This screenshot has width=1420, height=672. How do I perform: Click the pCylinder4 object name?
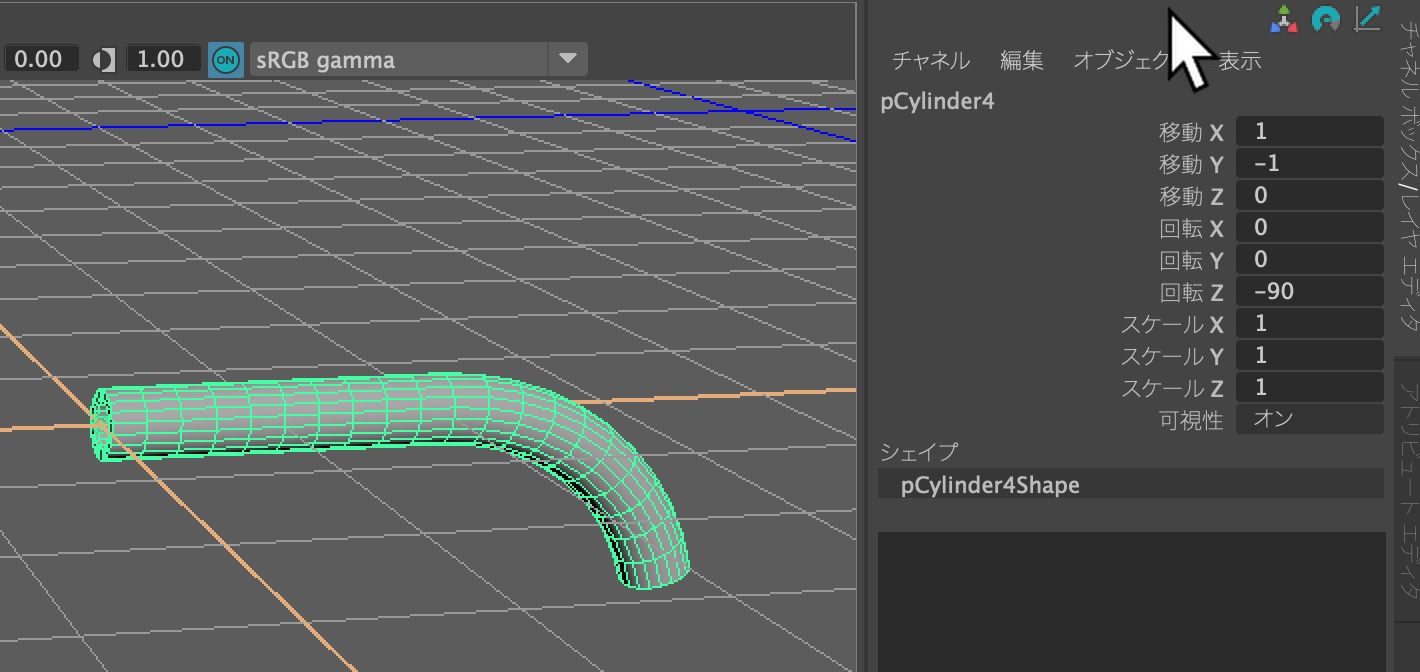pyautogui.click(x=937, y=101)
